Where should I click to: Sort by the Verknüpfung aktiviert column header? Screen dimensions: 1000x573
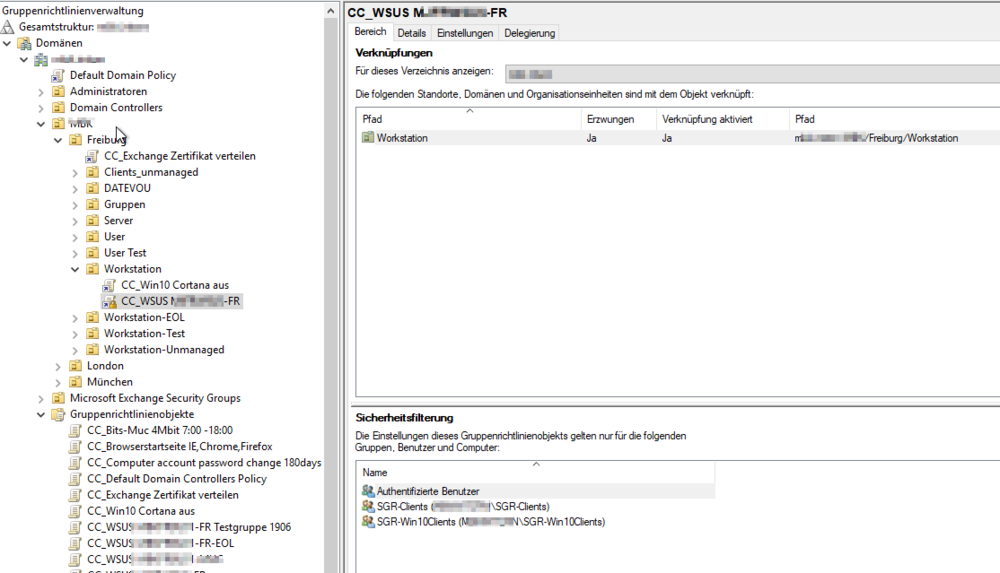pyautogui.click(x=708, y=119)
